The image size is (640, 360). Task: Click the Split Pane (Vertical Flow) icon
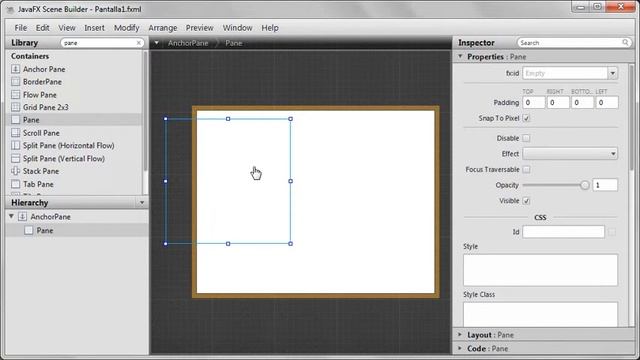point(16,158)
